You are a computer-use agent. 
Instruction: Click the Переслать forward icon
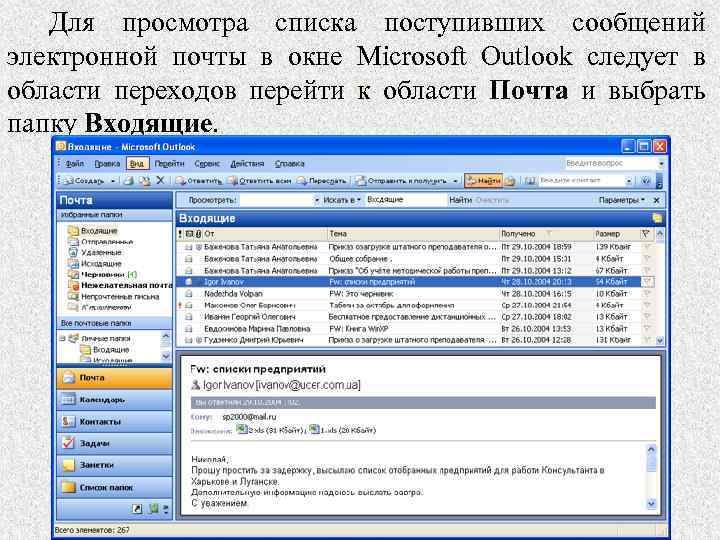pyautogui.click(x=302, y=181)
